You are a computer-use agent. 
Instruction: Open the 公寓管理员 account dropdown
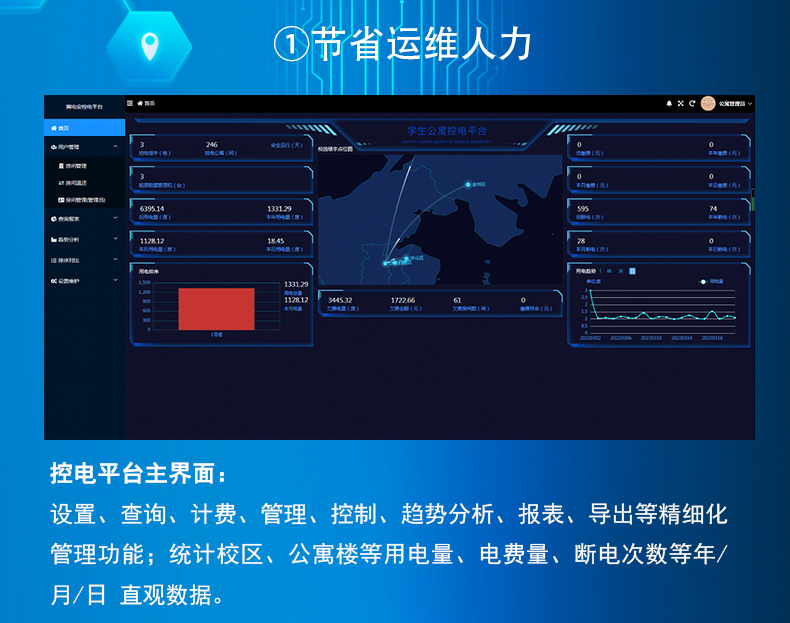click(x=735, y=103)
